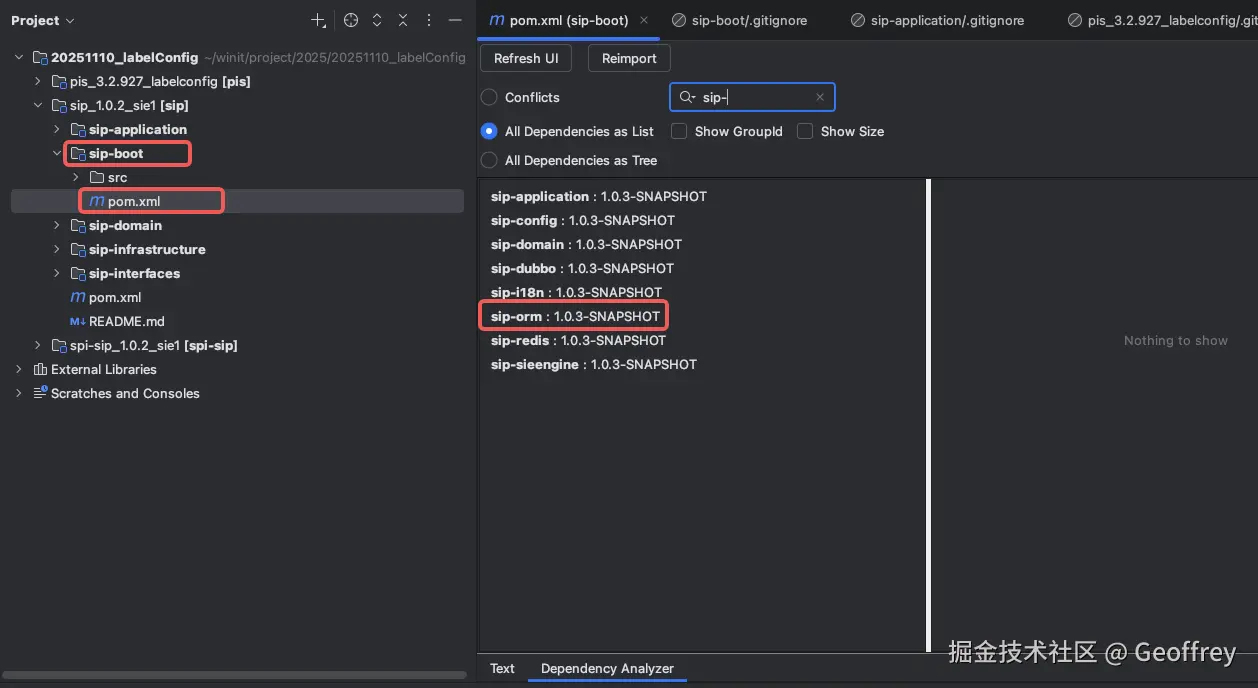
Task: Expand Scratches and Consoles
Action: (19, 393)
